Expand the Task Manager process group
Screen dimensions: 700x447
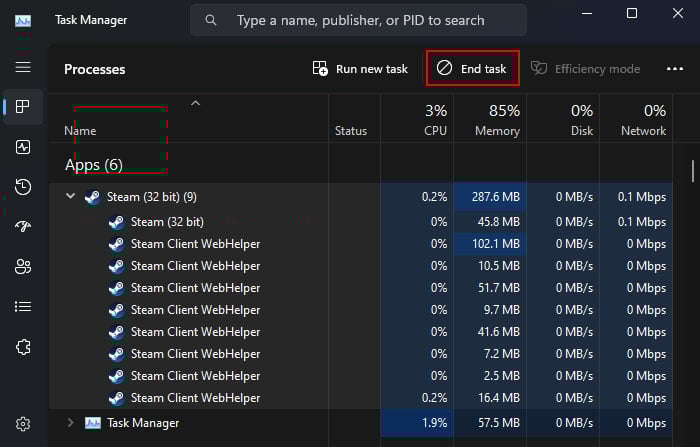(70, 423)
